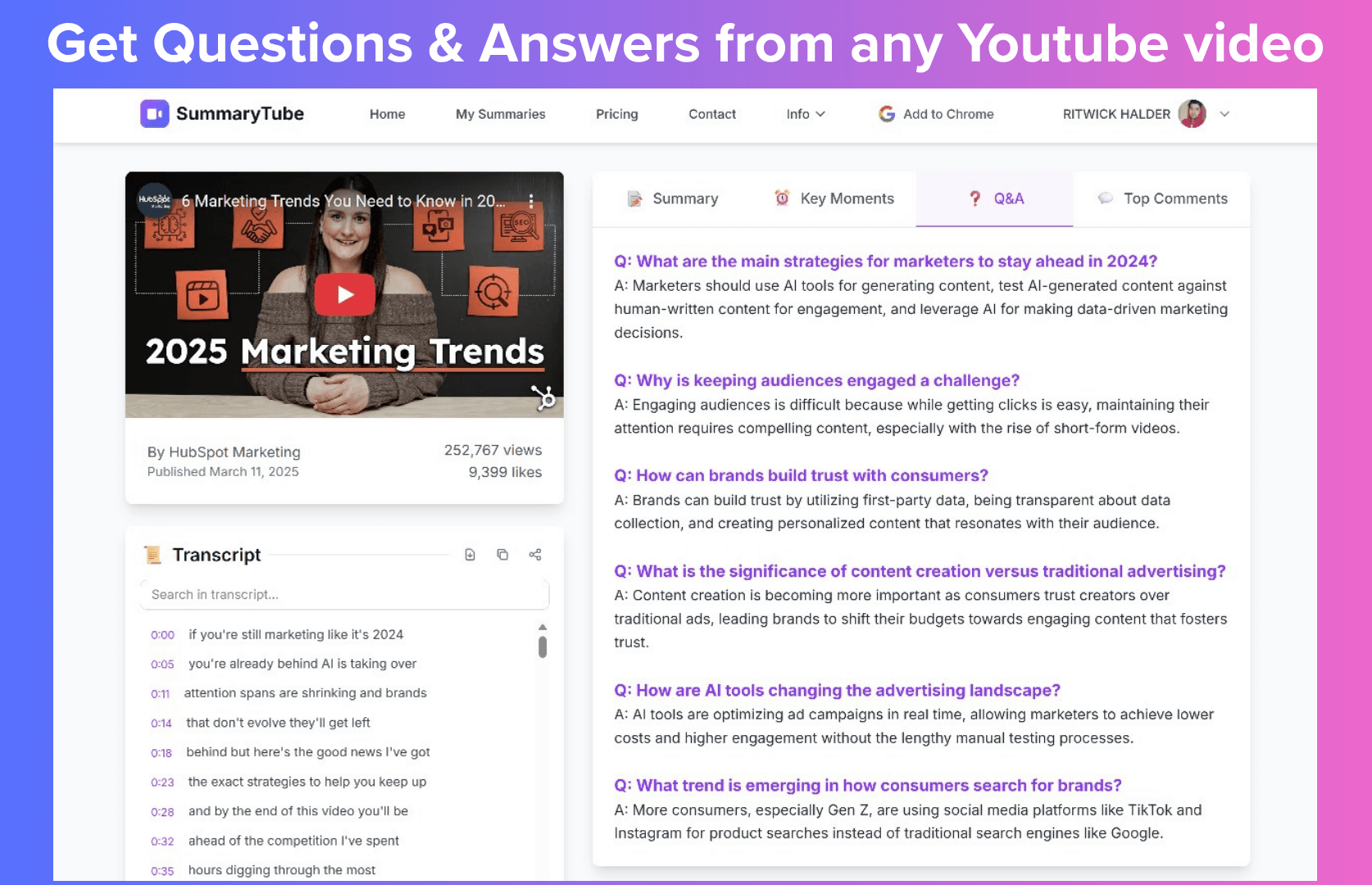Click the HubSpot channel avatar on video
The height and width of the screenshot is (885, 1372).
154,200
